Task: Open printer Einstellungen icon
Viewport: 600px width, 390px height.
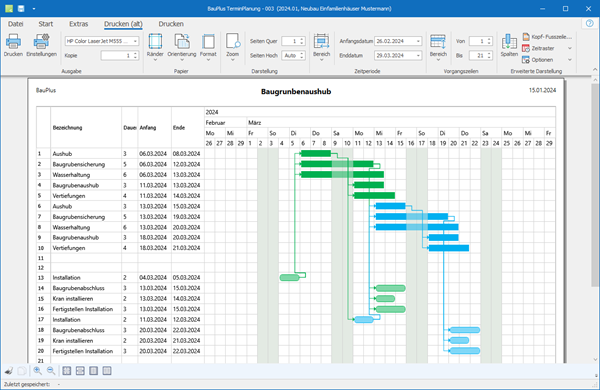Action: (41, 41)
